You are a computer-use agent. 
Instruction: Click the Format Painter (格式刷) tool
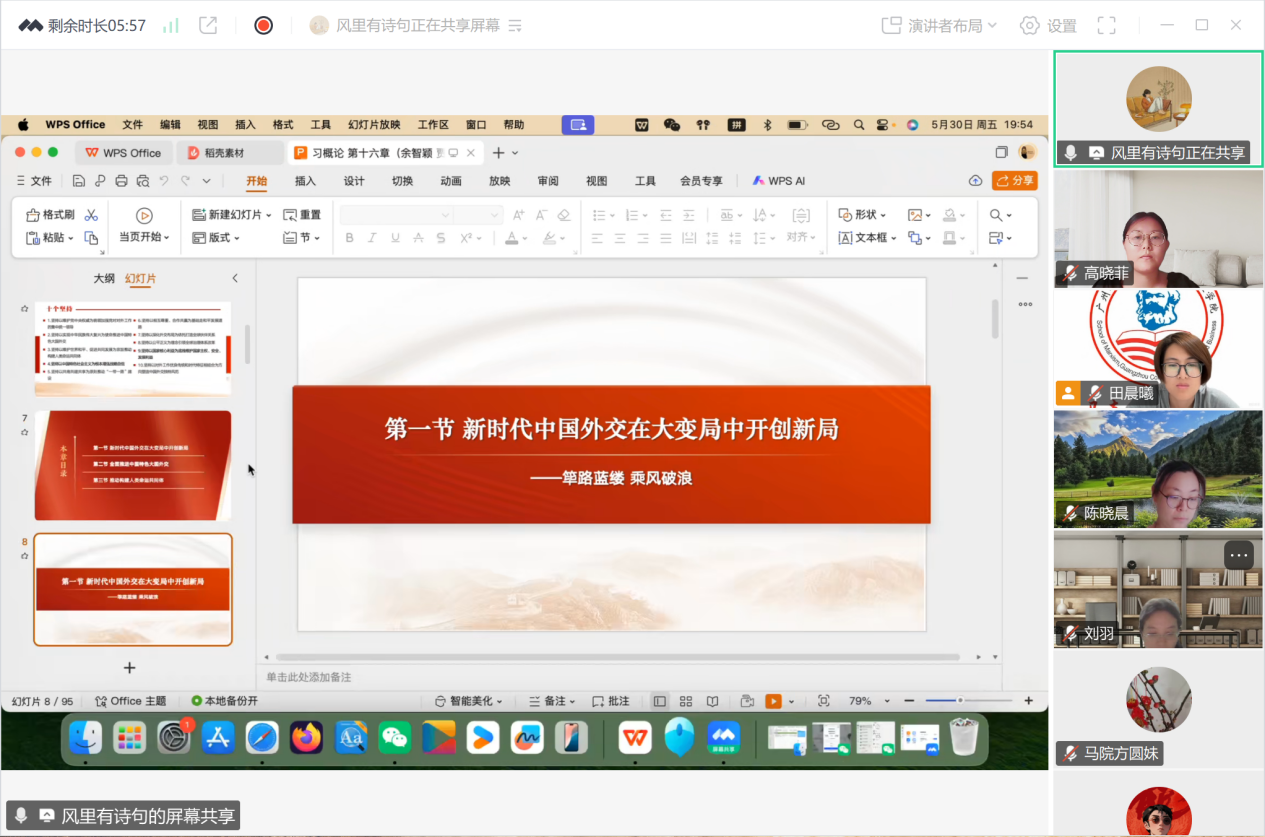[x=50, y=215]
